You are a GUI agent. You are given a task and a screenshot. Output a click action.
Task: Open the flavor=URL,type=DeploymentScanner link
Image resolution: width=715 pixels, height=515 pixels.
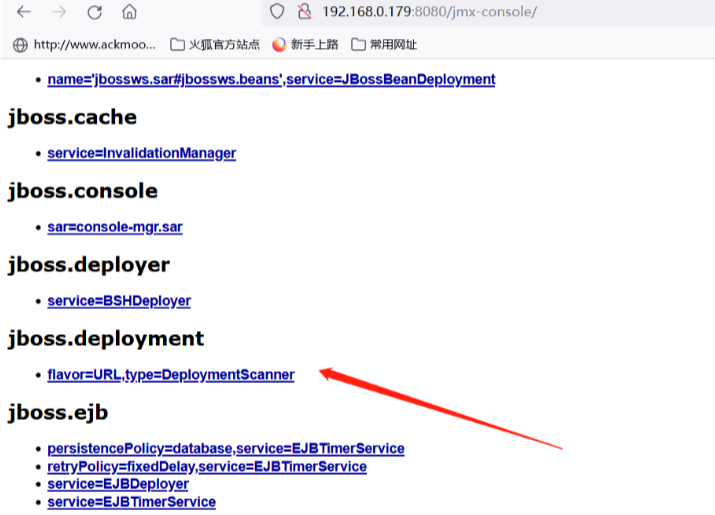170,375
